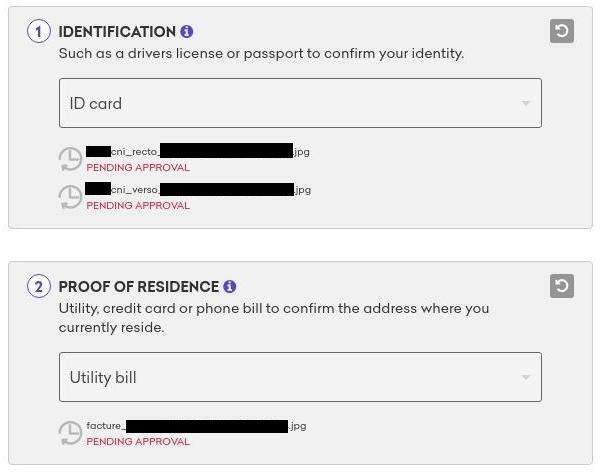Reset the Identification section
Image resolution: width=603 pixels, height=473 pixels.
[x=562, y=31]
